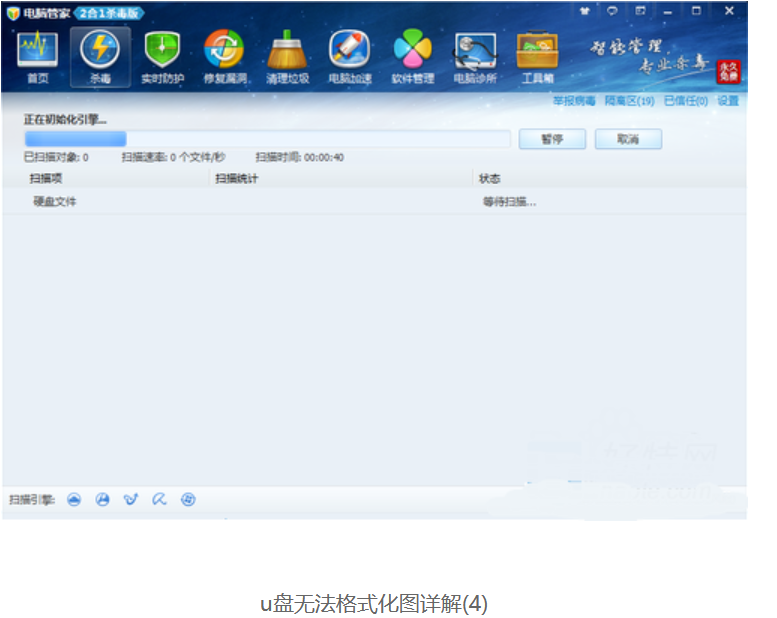Image resolution: width=777 pixels, height=618 pixels.
Task: Click the last scan engine icon
Action: [188, 500]
